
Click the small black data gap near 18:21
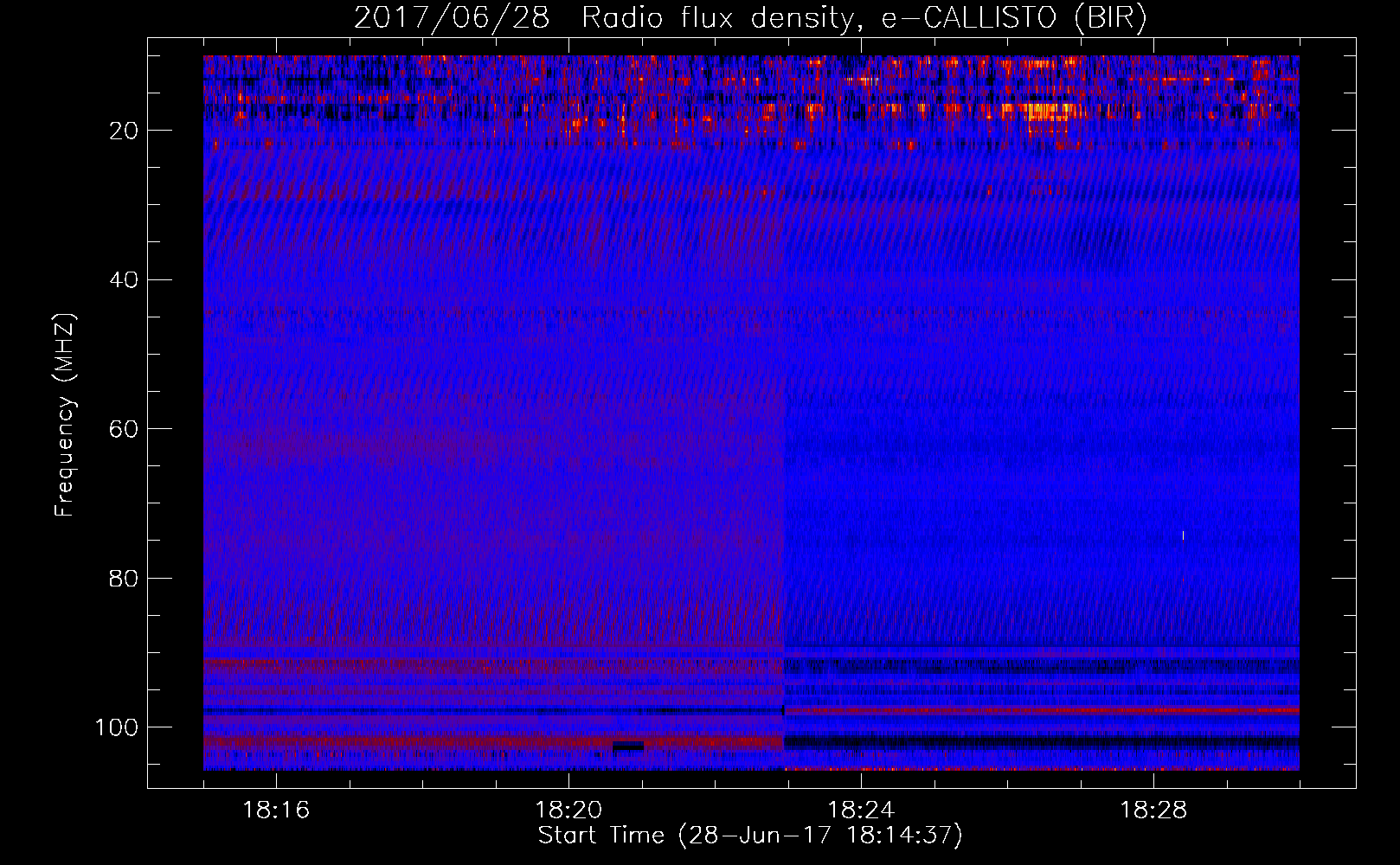pos(628,746)
